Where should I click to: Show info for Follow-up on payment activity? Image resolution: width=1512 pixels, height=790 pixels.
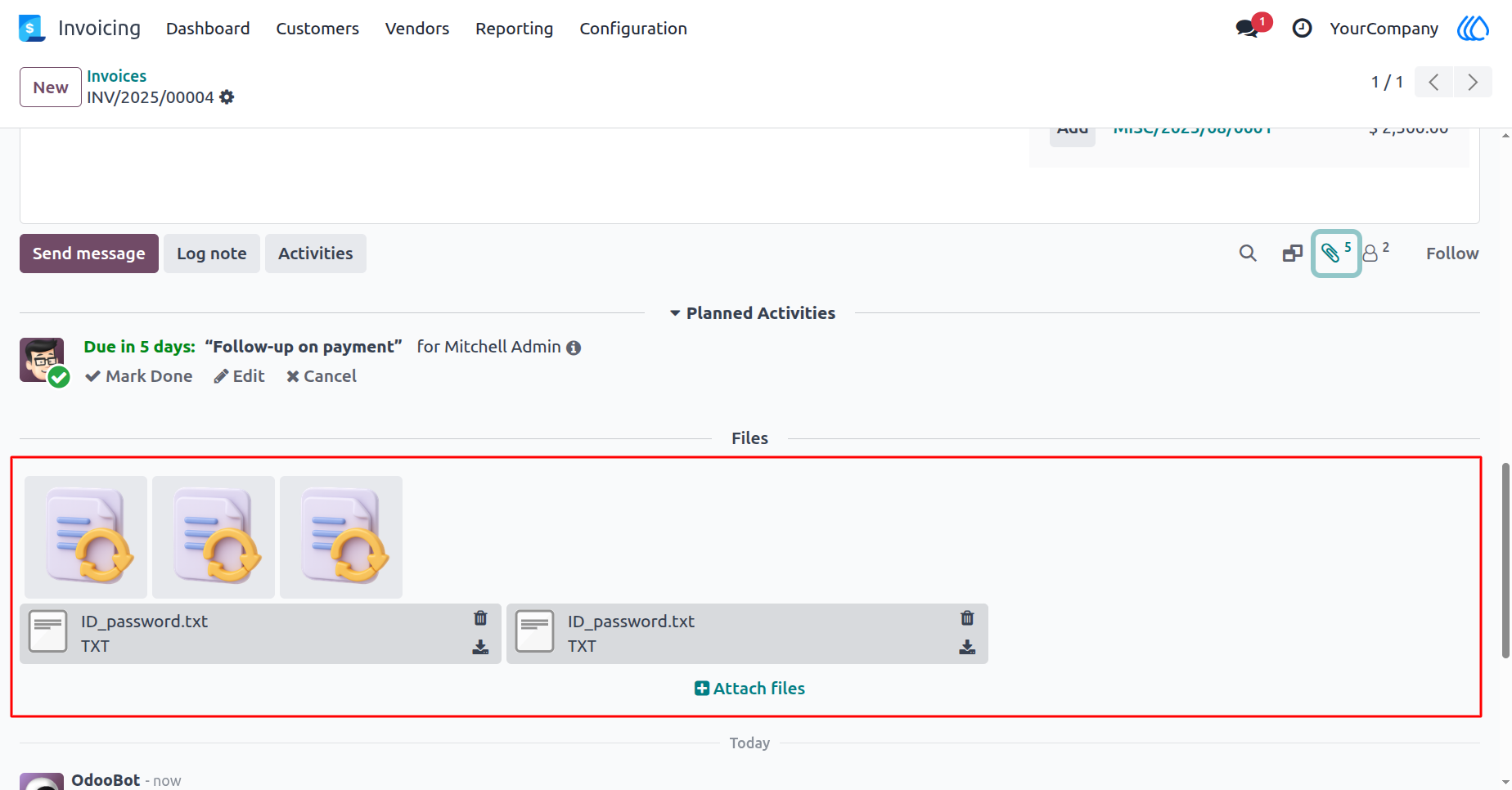point(574,348)
